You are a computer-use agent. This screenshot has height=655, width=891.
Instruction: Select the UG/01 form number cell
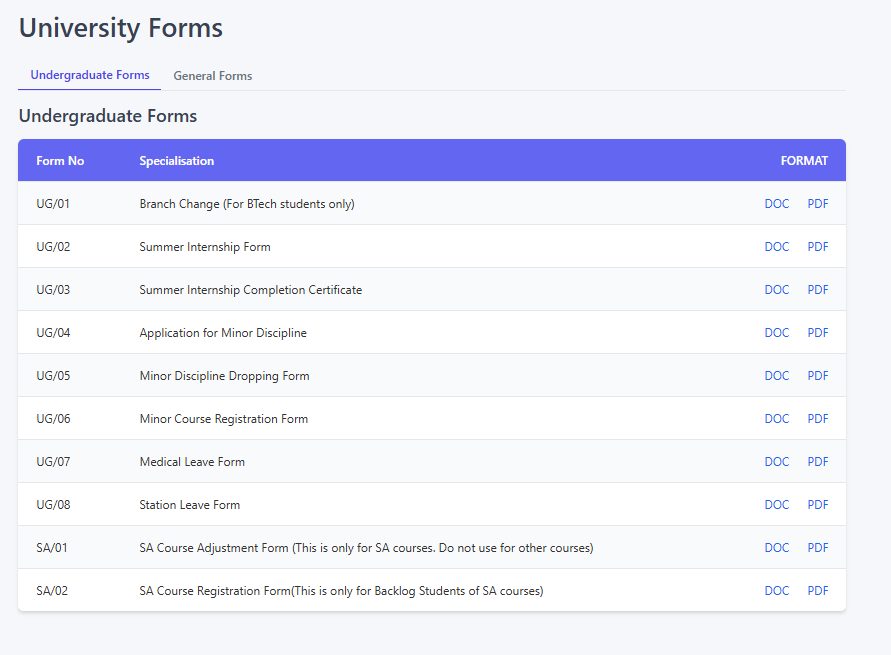[53, 204]
